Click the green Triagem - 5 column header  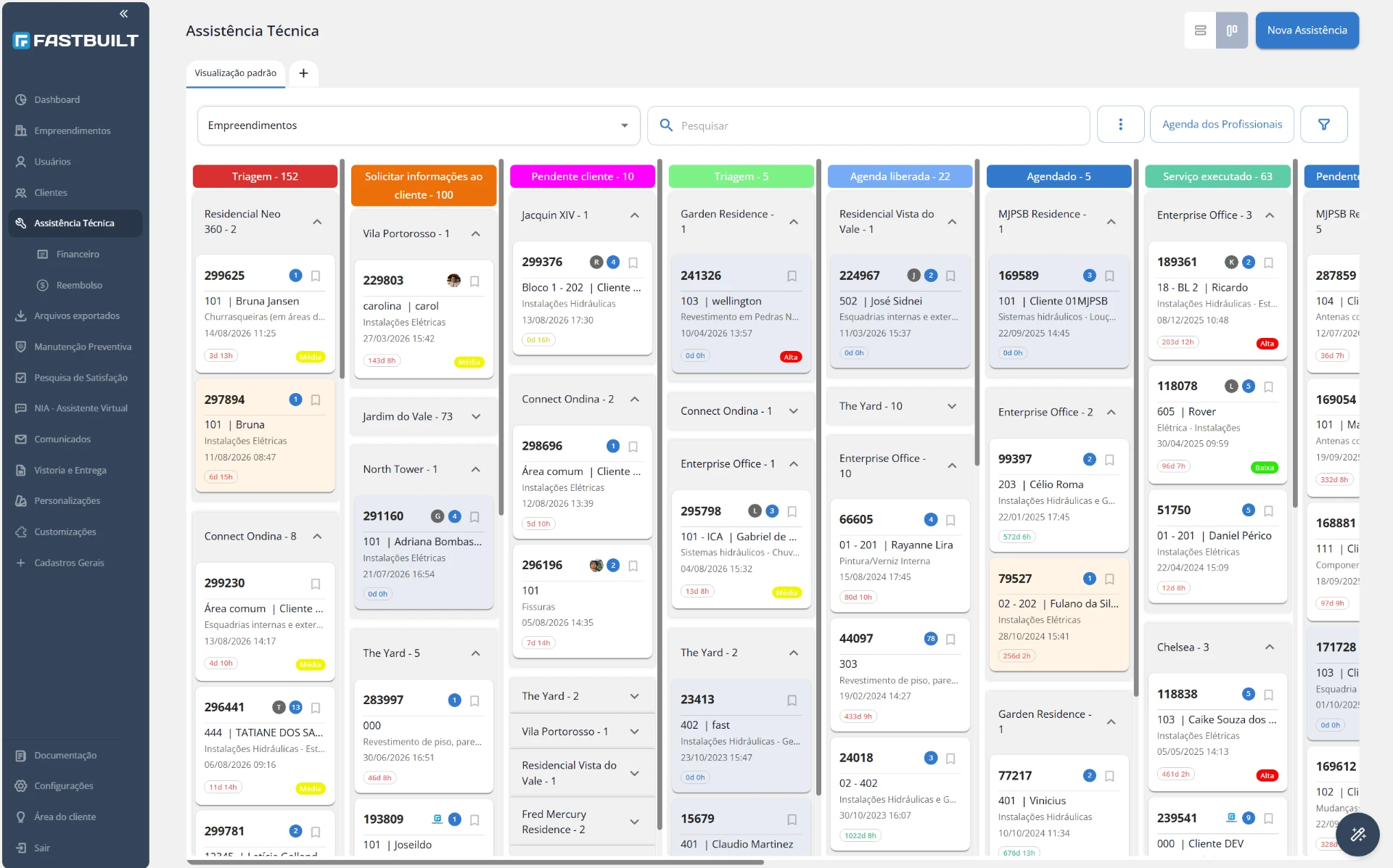pos(741,176)
